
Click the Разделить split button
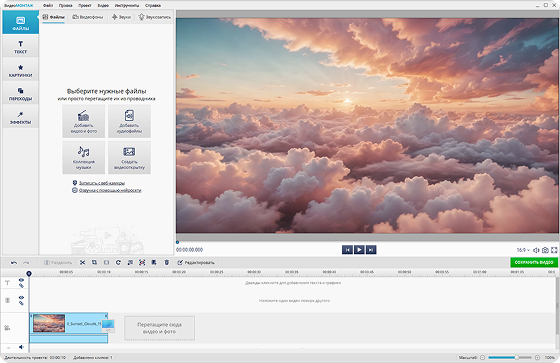[x=58, y=263]
